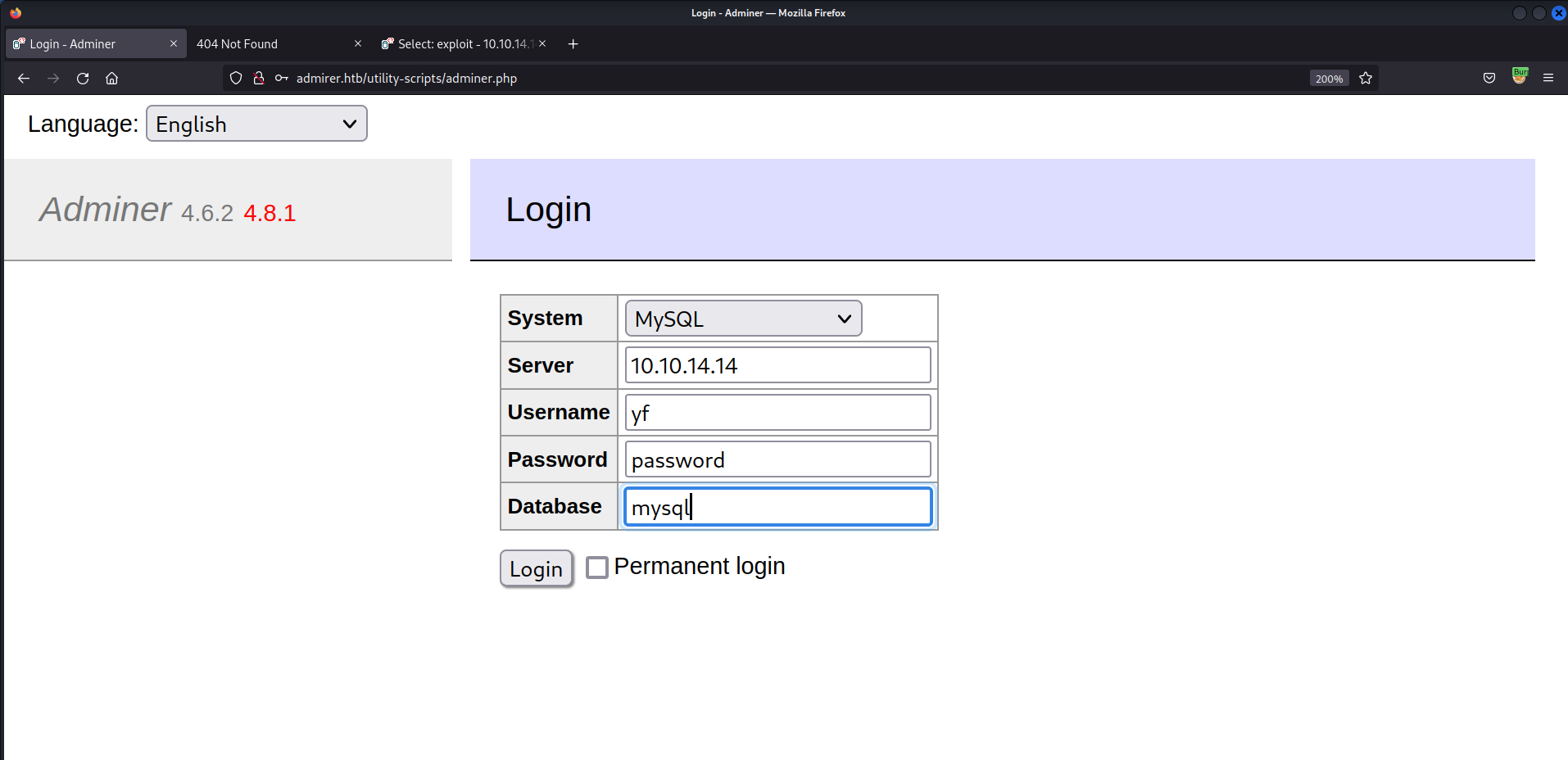Focus the Password input field
Image resolution: width=1568 pixels, height=760 pixels.
click(x=777, y=459)
